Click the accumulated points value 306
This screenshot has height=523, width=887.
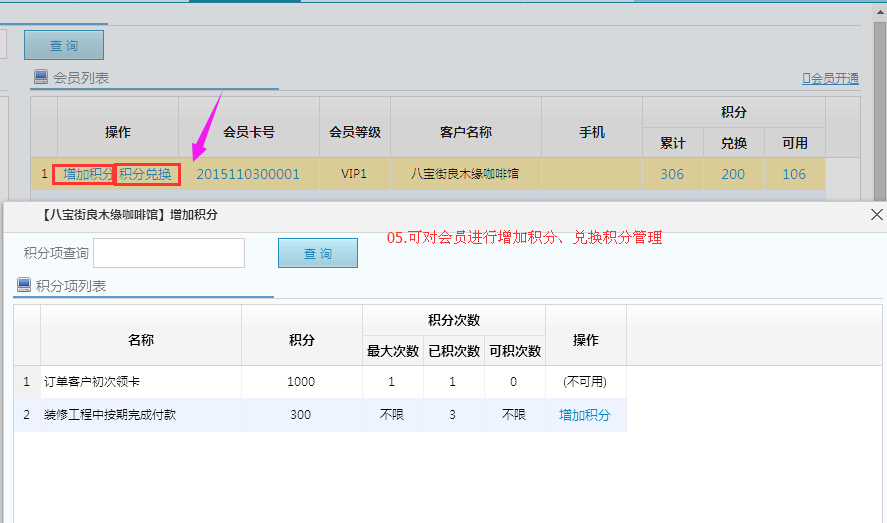tap(672, 174)
